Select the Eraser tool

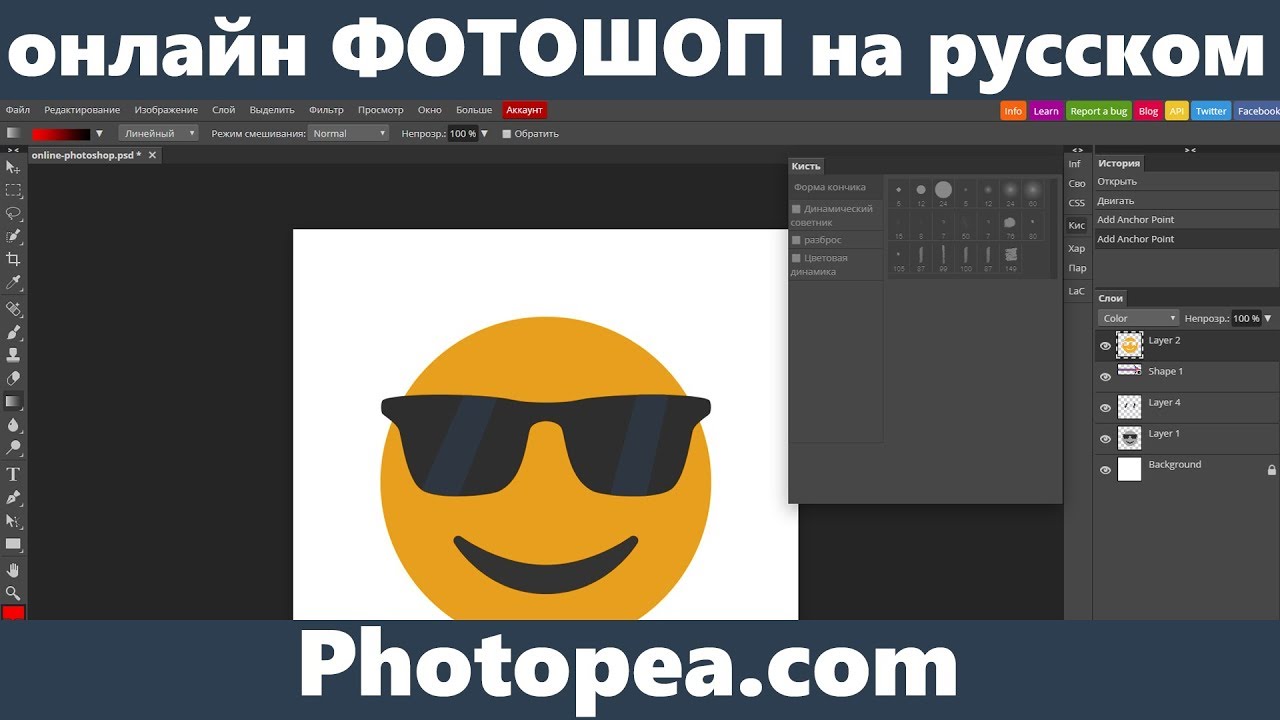13,379
